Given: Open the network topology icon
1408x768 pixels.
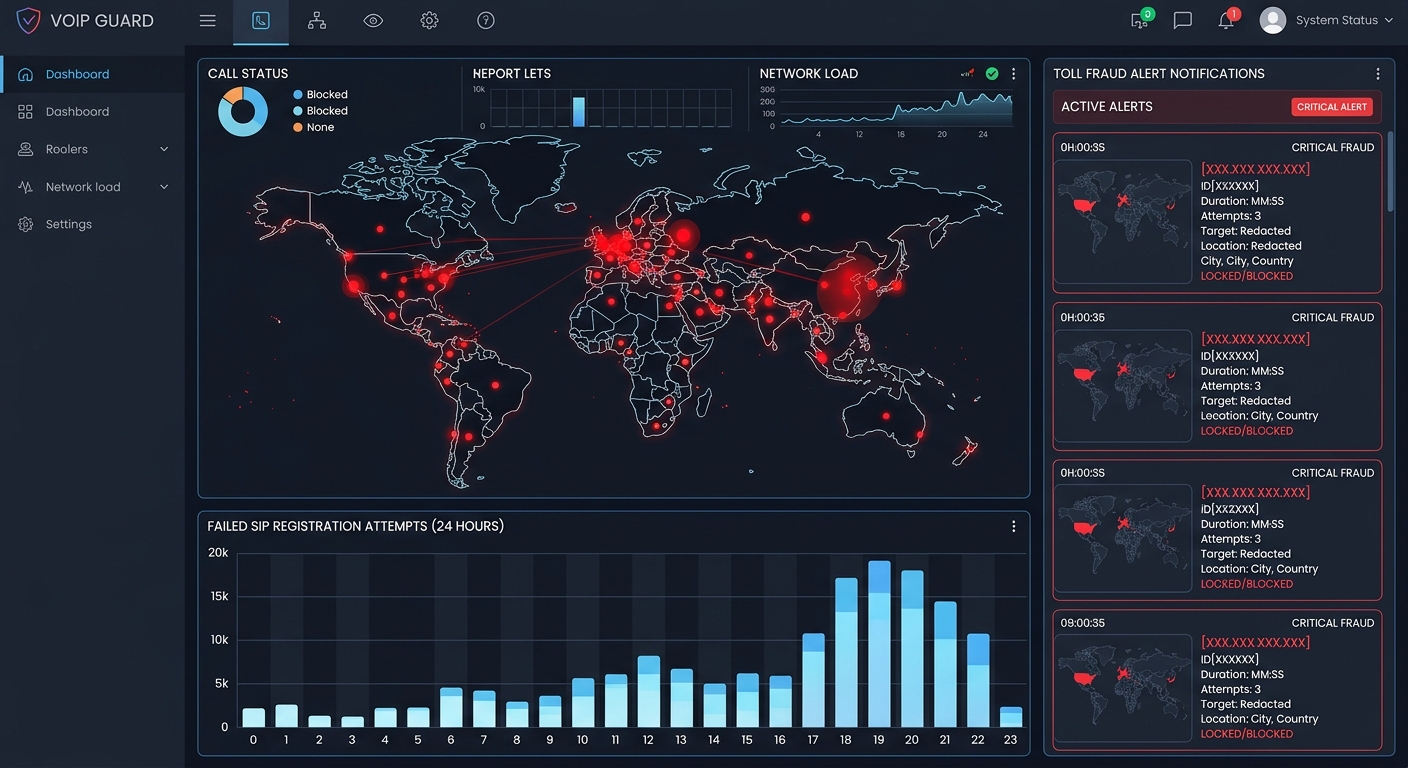Looking at the screenshot, I should [x=317, y=20].
